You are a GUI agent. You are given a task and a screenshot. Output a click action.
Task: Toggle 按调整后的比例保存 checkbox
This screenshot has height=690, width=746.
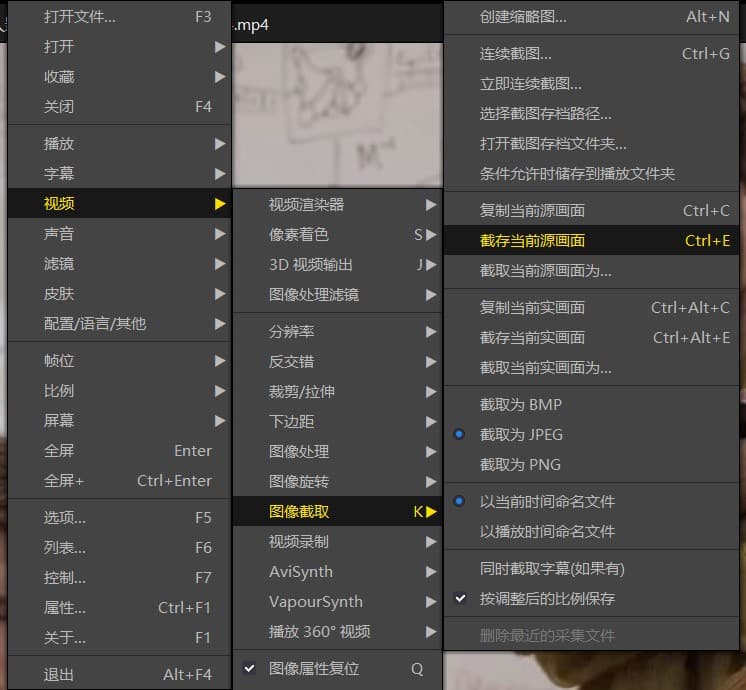click(547, 599)
